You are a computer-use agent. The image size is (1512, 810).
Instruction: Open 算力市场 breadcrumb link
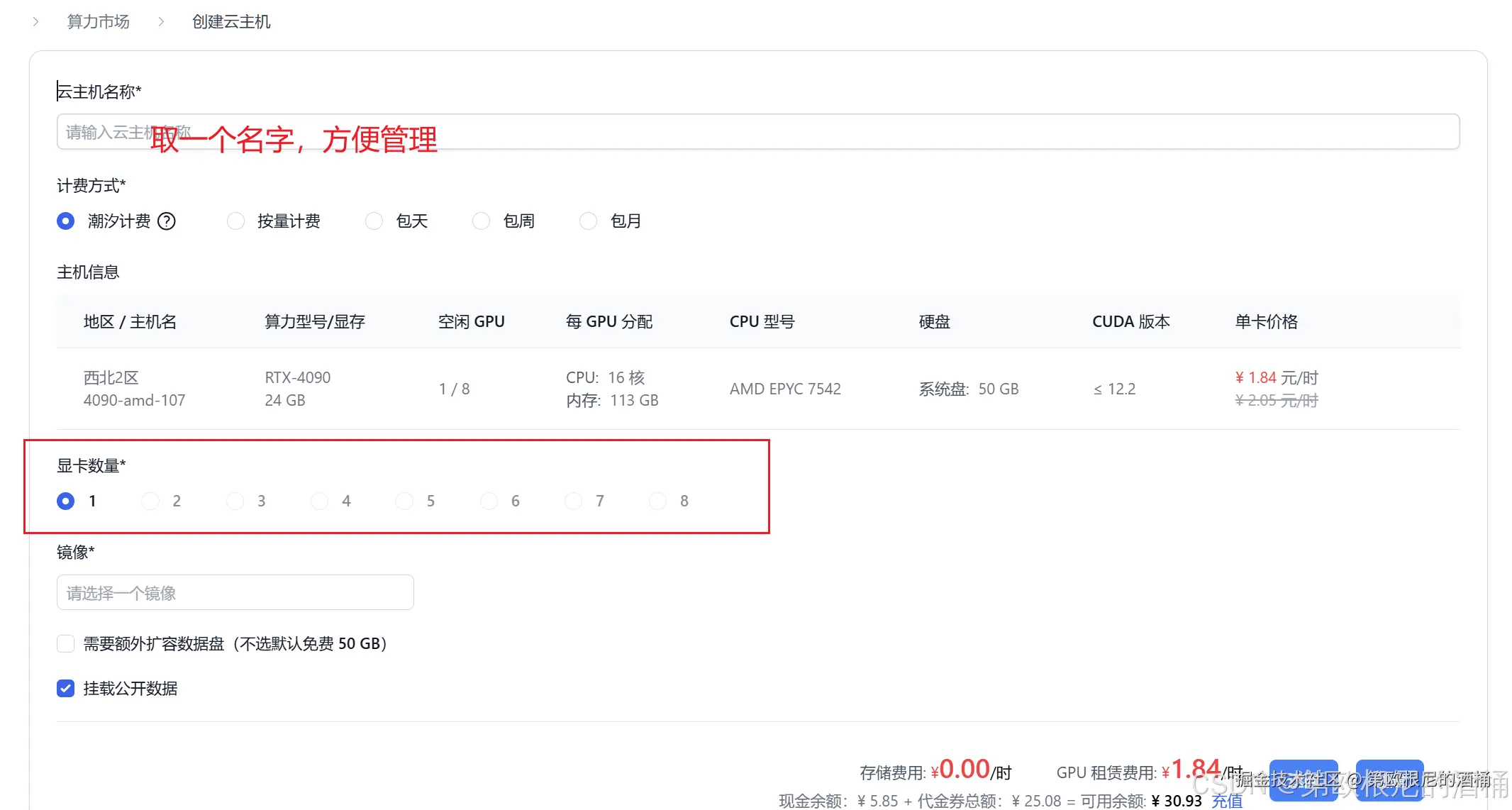click(x=98, y=22)
